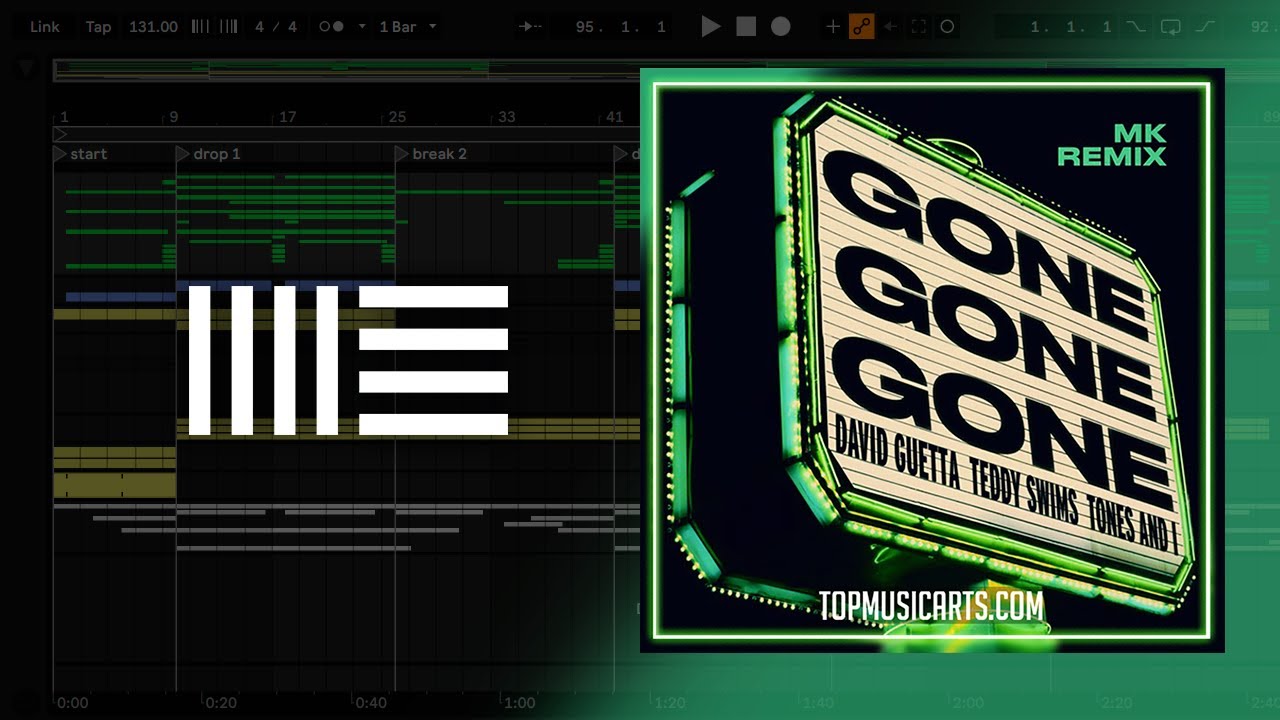The width and height of the screenshot is (1280, 720).
Task: Click bar 9 in the beat ruler
Action: [174, 117]
